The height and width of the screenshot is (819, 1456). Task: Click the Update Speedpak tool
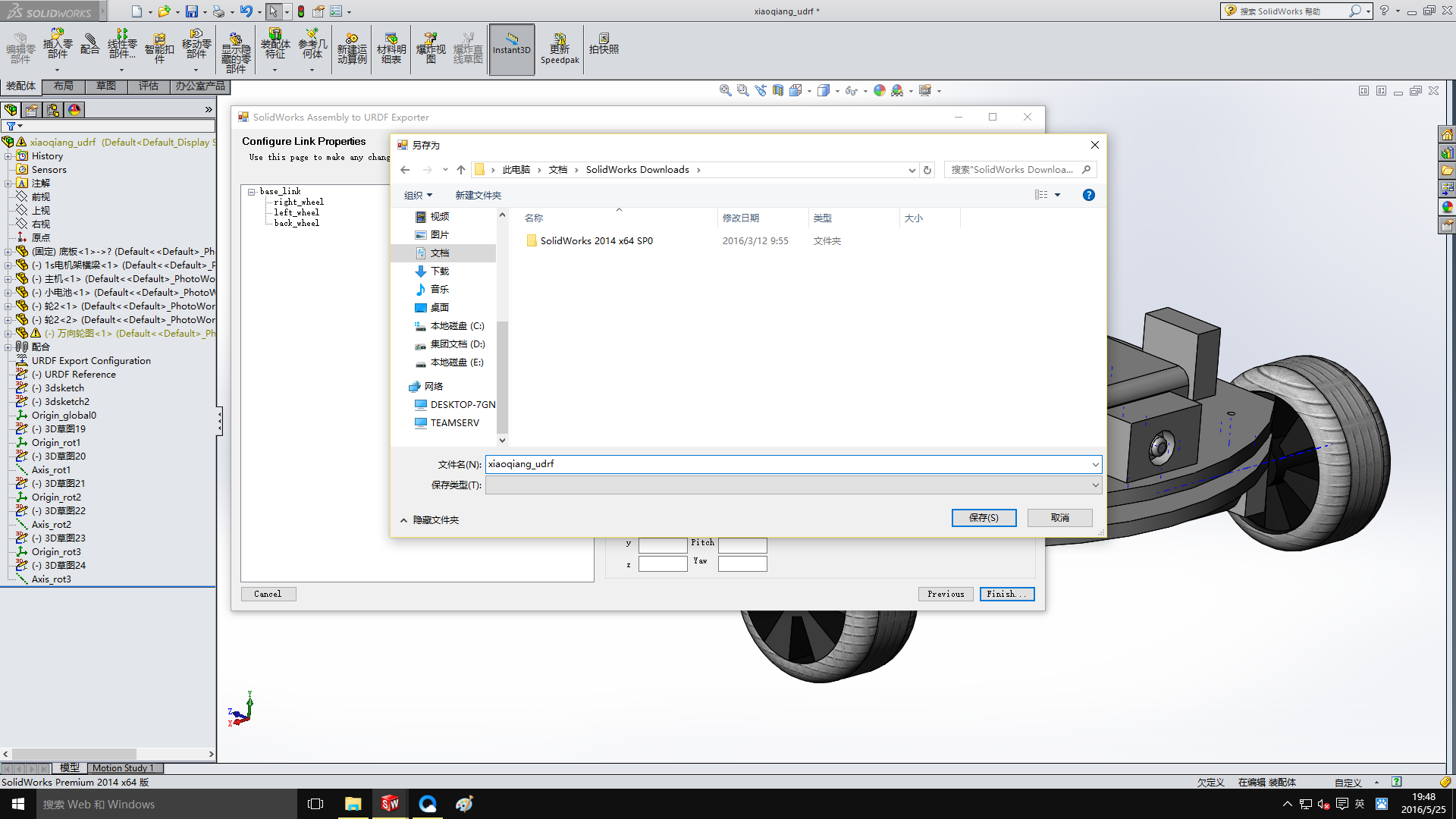560,49
